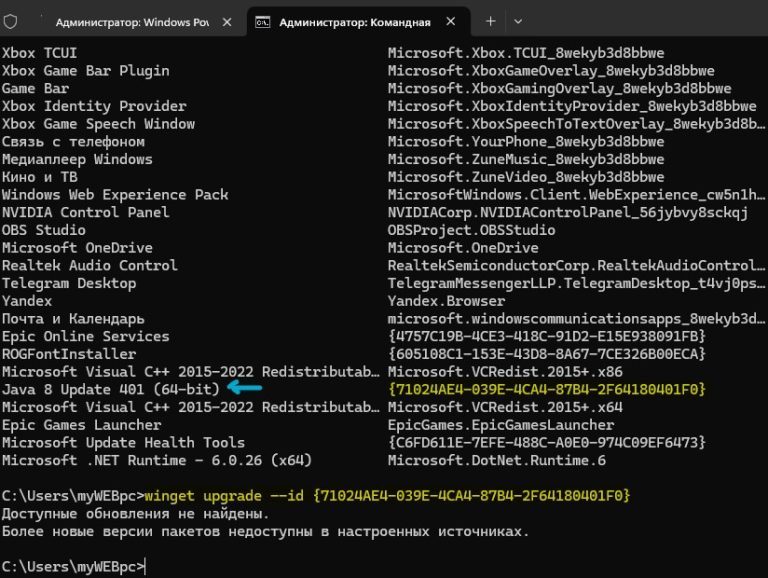Click 'Xbox Game Bar Plugin' row

[x=86, y=71]
